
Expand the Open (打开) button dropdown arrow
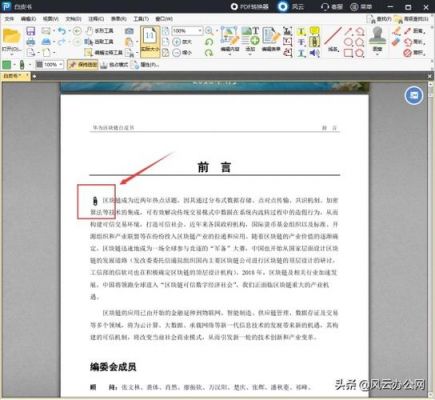click(x=11, y=54)
